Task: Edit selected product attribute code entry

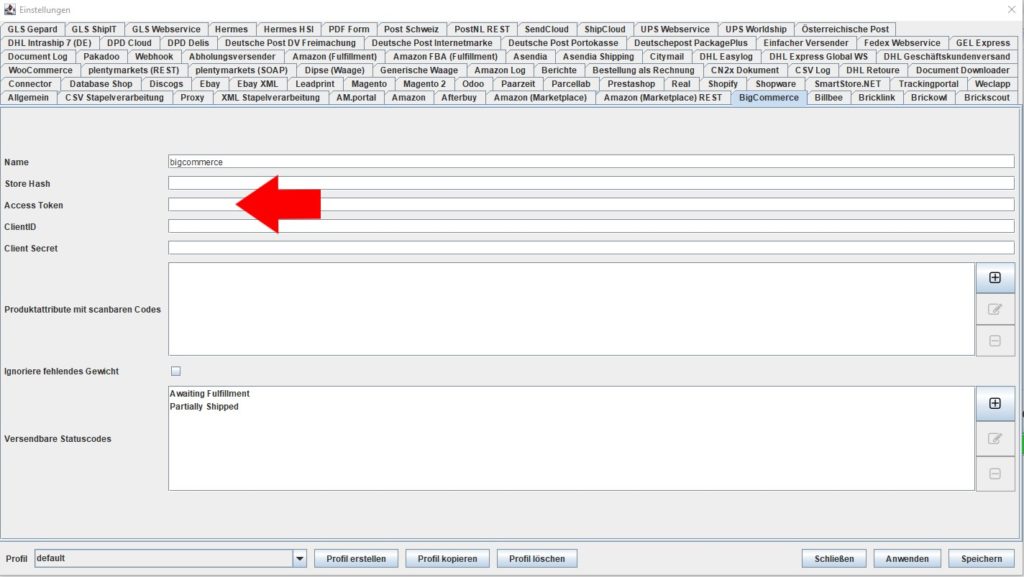Action: [x=995, y=309]
